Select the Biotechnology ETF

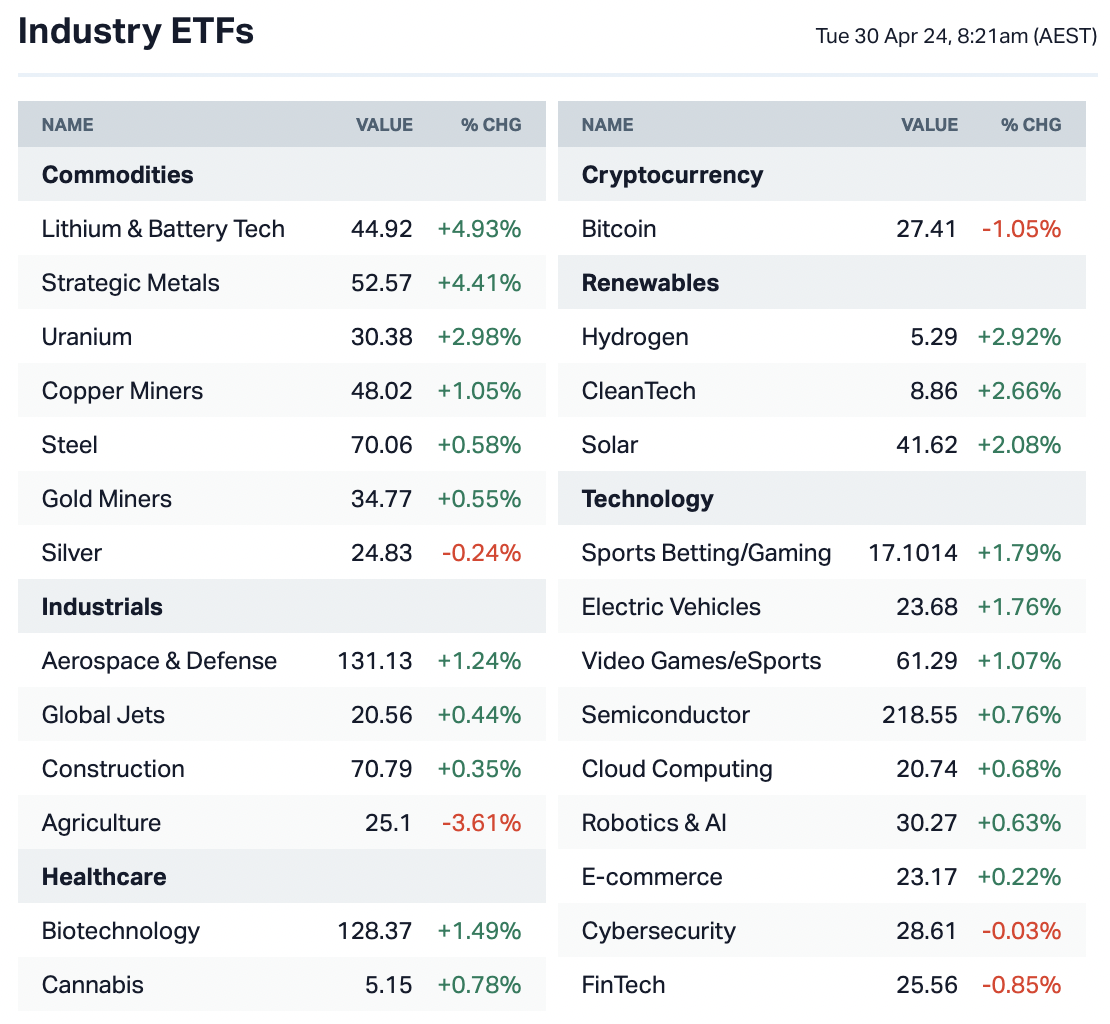pyautogui.click(x=121, y=931)
